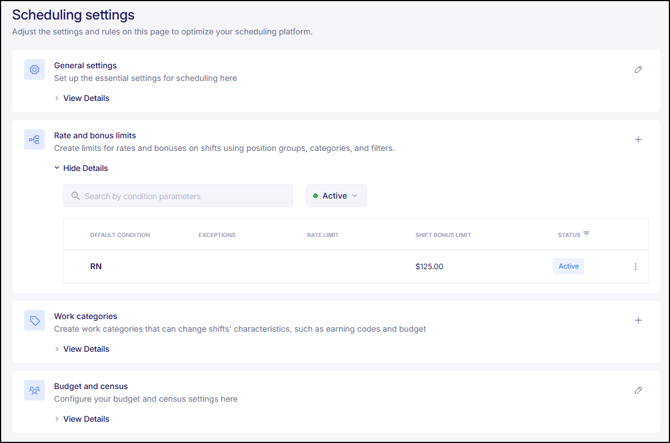670x443 pixels.
Task: Click the Active status badge for RN
Action: [568, 266]
